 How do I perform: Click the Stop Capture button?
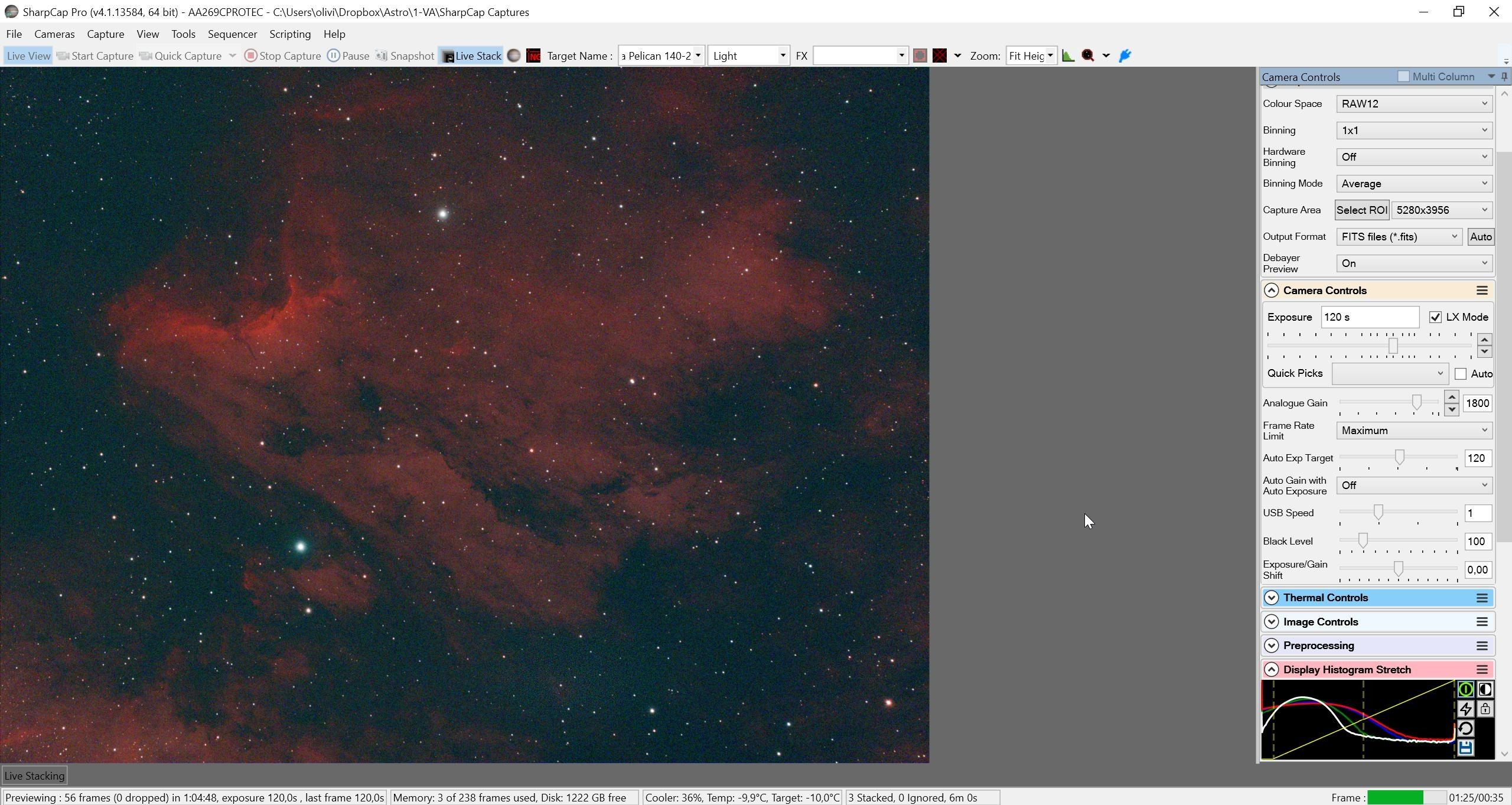[283, 56]
